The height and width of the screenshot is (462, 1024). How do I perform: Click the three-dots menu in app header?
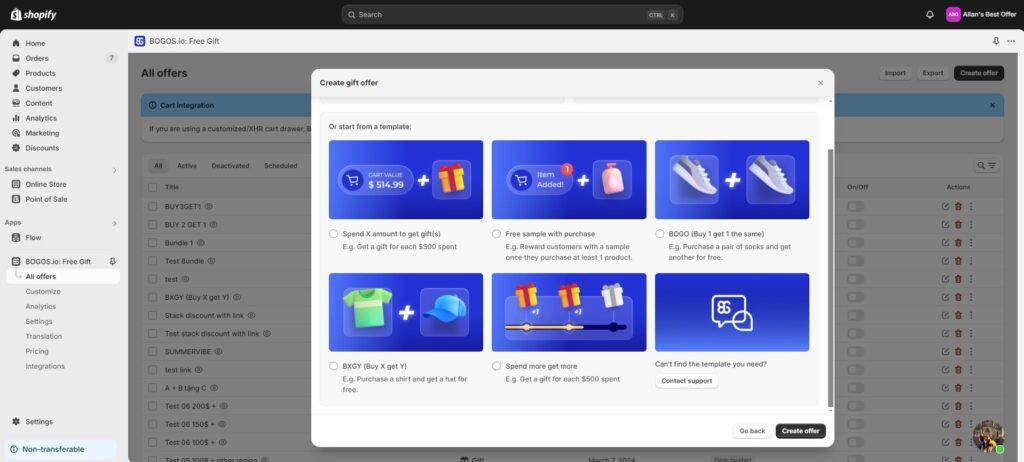(1011, 41)
